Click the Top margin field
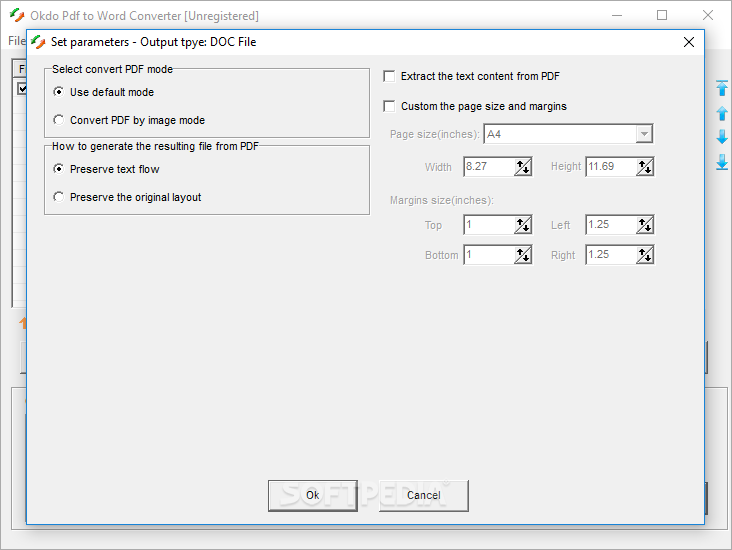The width and height of the screenshot is (732, 550). (x=489, y=225)
